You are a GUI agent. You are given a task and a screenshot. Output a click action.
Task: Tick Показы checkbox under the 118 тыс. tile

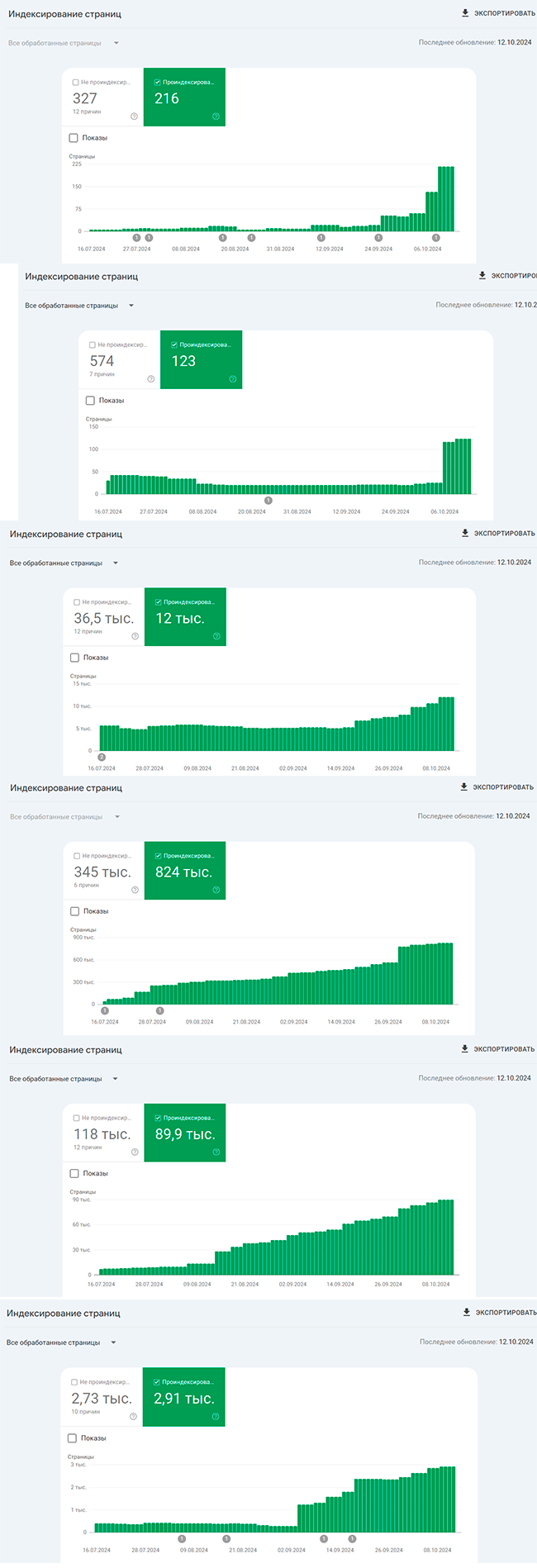[x=74, y=1173]
